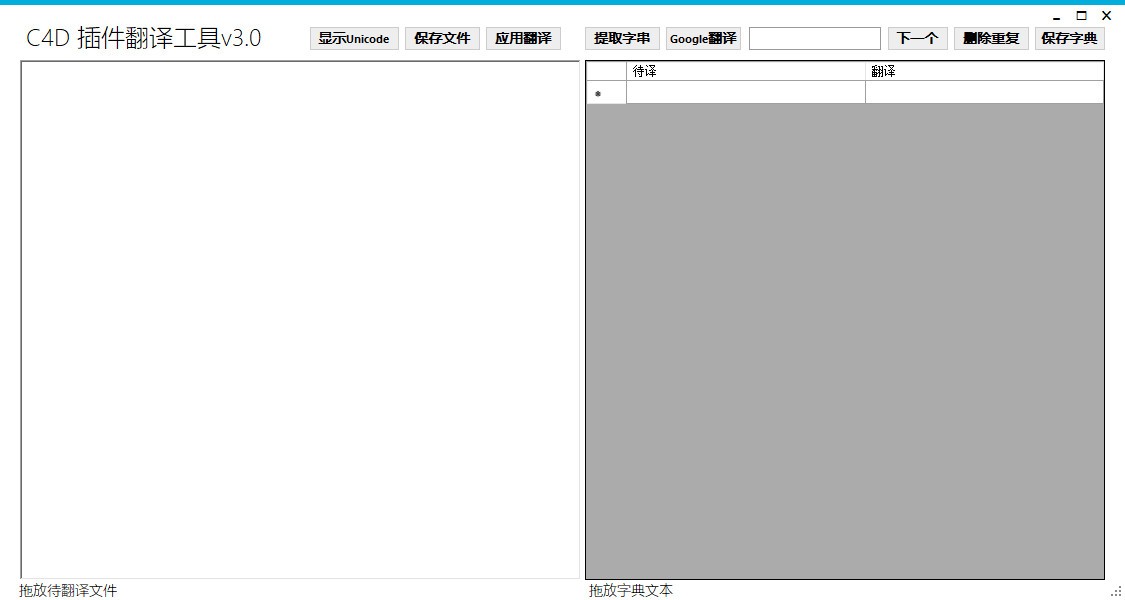Save the file with 保存文件
Image resolution: width=1125 pixels, height=600 pixels.
click(442, 39)
